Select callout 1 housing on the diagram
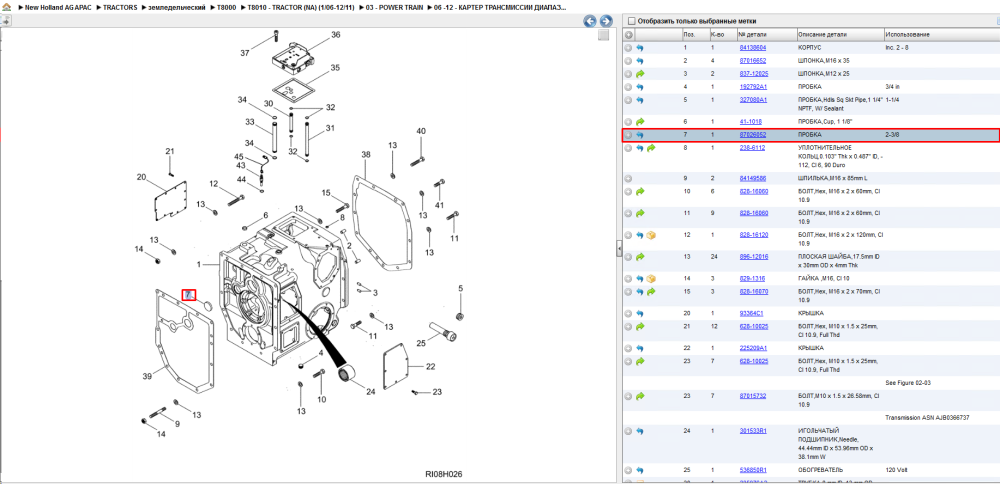The width and height of the screenshot is (1000, 484). pyautogui.click(x=199, y=264)
